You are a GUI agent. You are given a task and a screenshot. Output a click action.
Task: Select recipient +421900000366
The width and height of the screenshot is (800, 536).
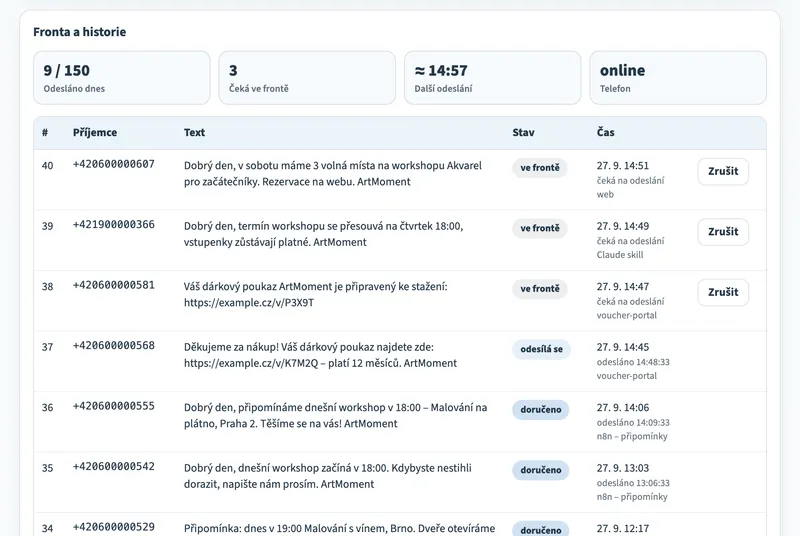[114, 224]
